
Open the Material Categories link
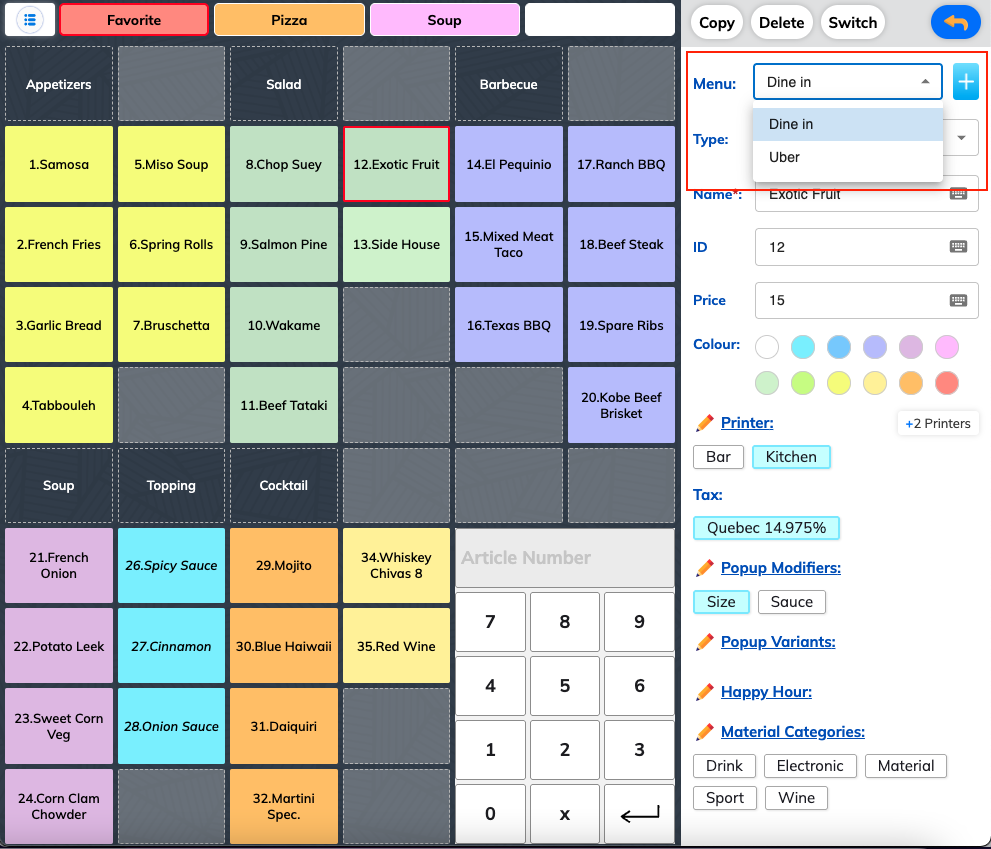point(793,731)
